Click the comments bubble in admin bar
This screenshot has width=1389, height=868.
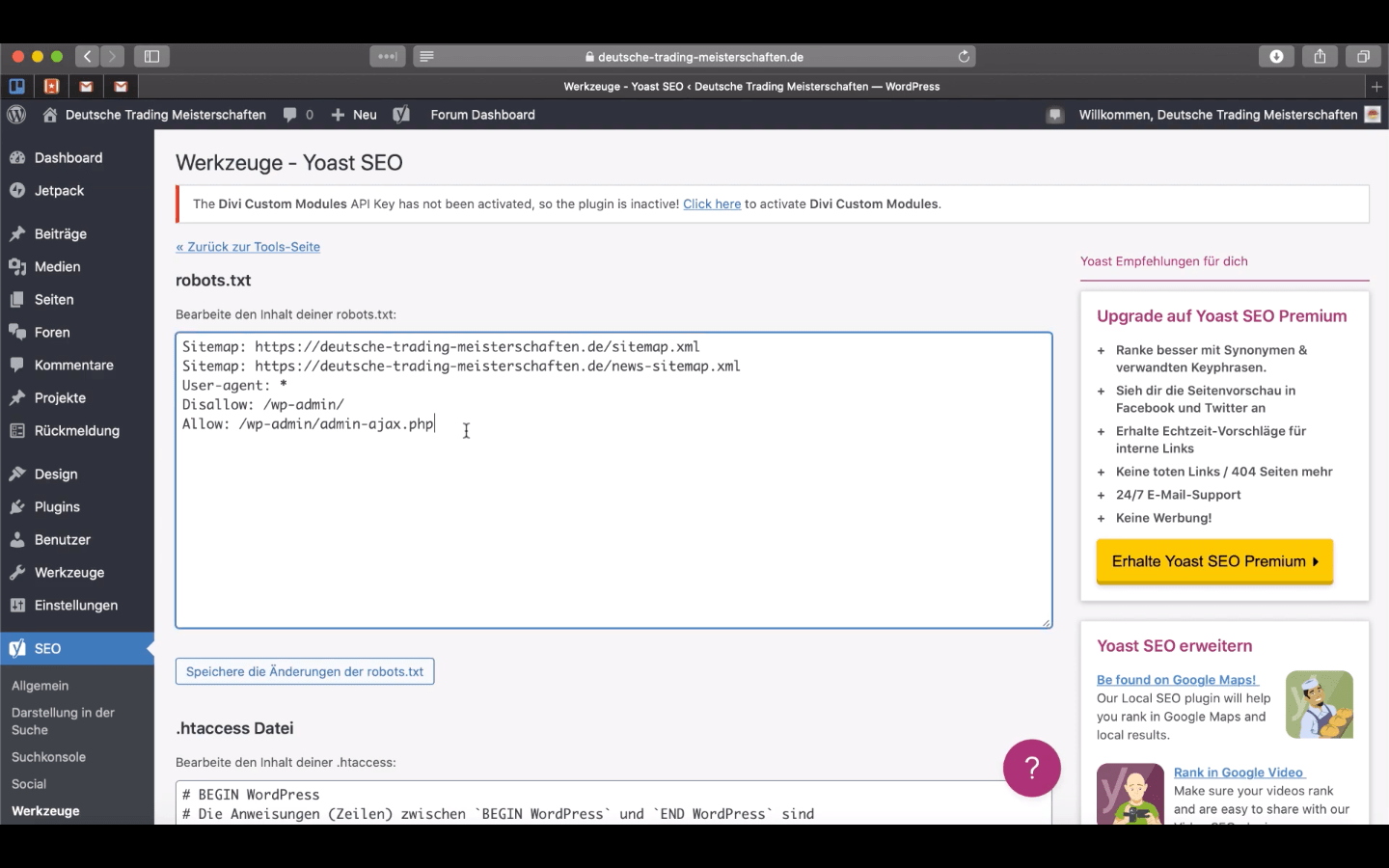click(298, 114)
